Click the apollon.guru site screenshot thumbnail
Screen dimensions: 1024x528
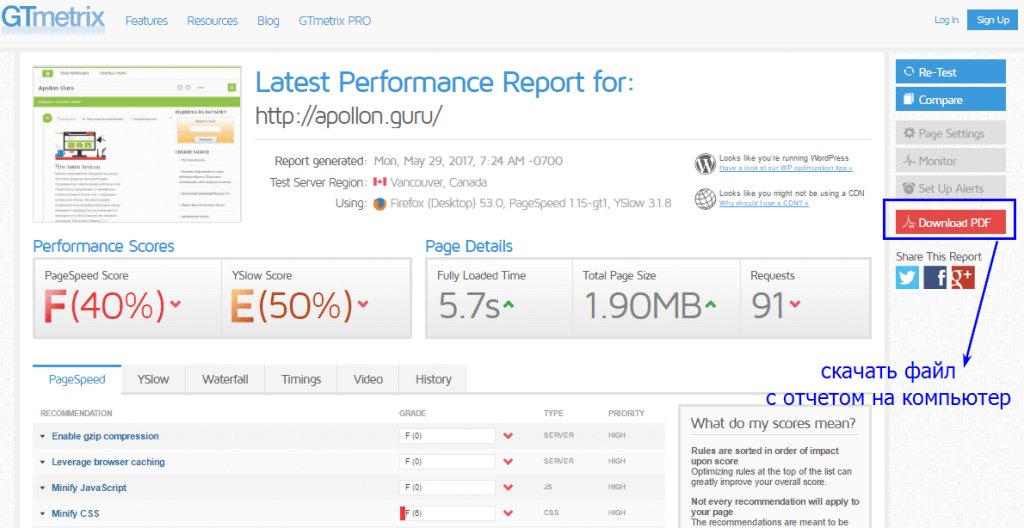[x=137, y=144]
